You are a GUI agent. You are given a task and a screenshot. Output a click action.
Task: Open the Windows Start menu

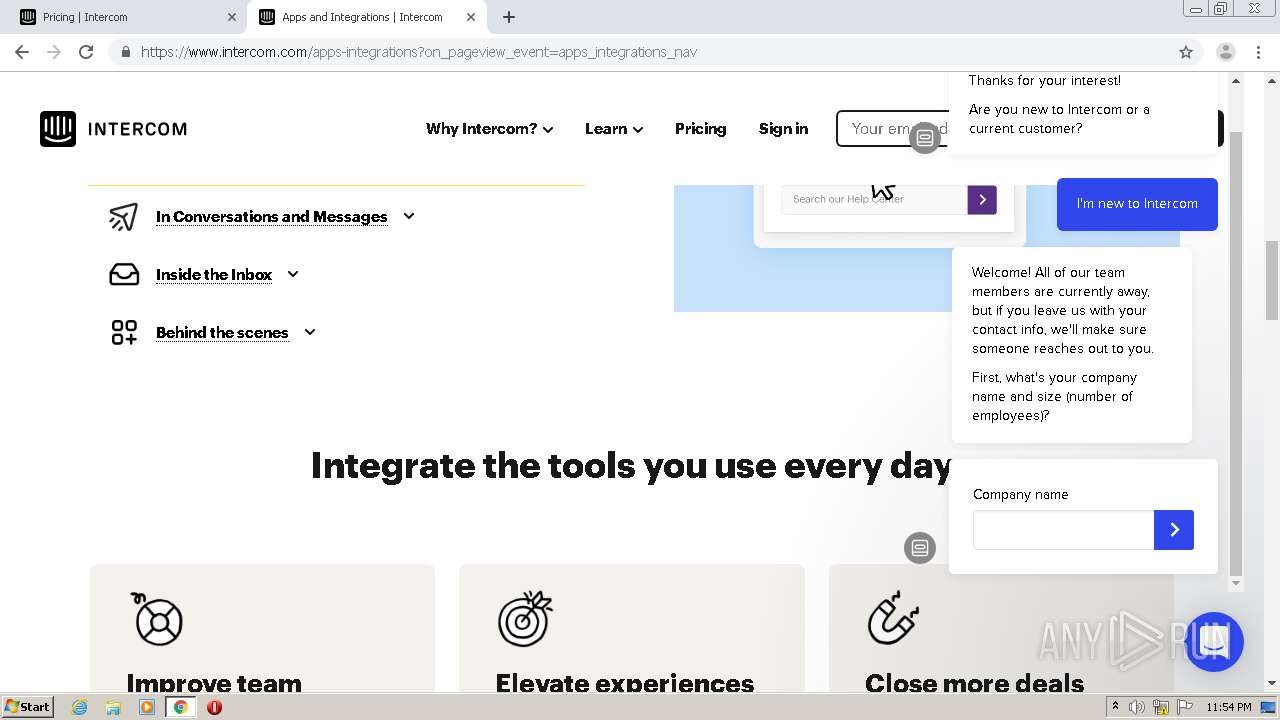pos(28,707)
